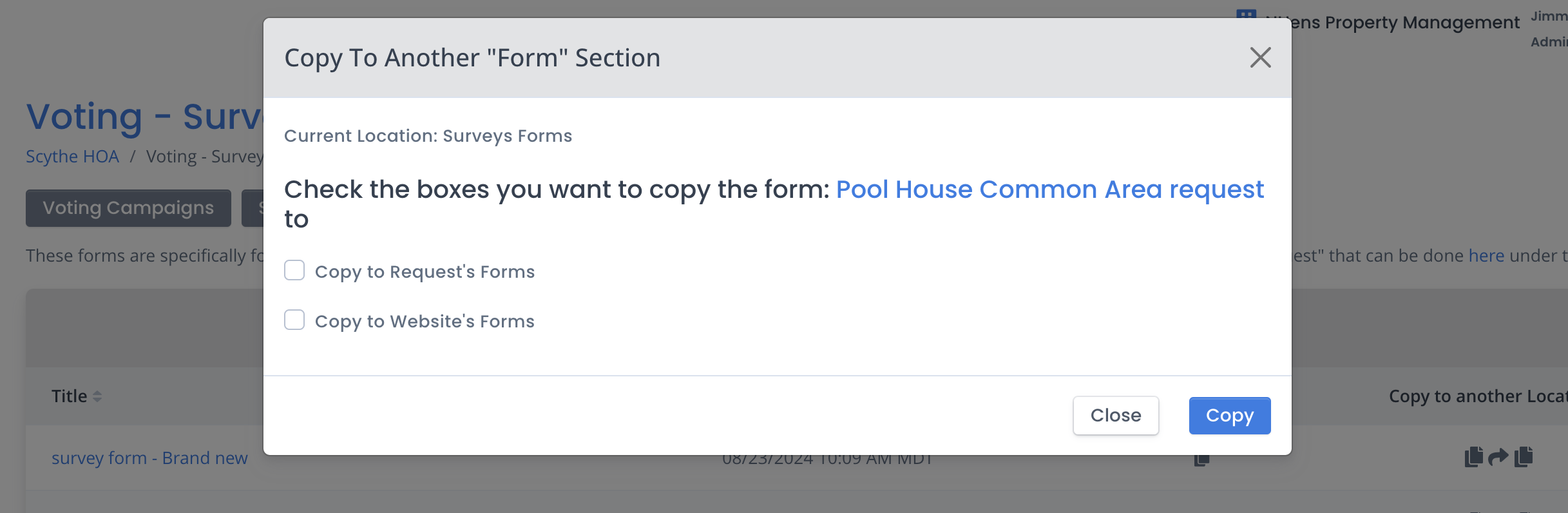Click the duplicate icon beside the date
Image resolution: width=1568 pixels, height=513 pixels.
click(1201, 460)
